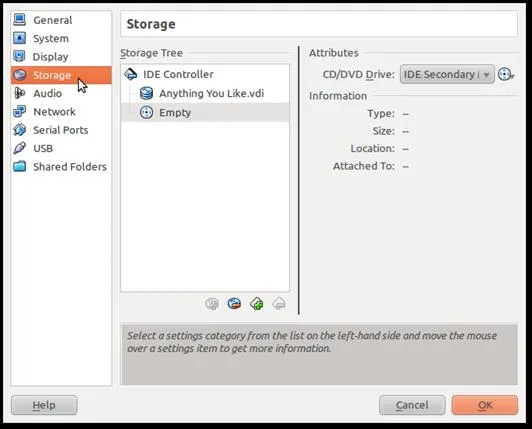This screenshot has height=429, width=532.
Task: Click the Cancel button
Action: [x=412, y=405]
